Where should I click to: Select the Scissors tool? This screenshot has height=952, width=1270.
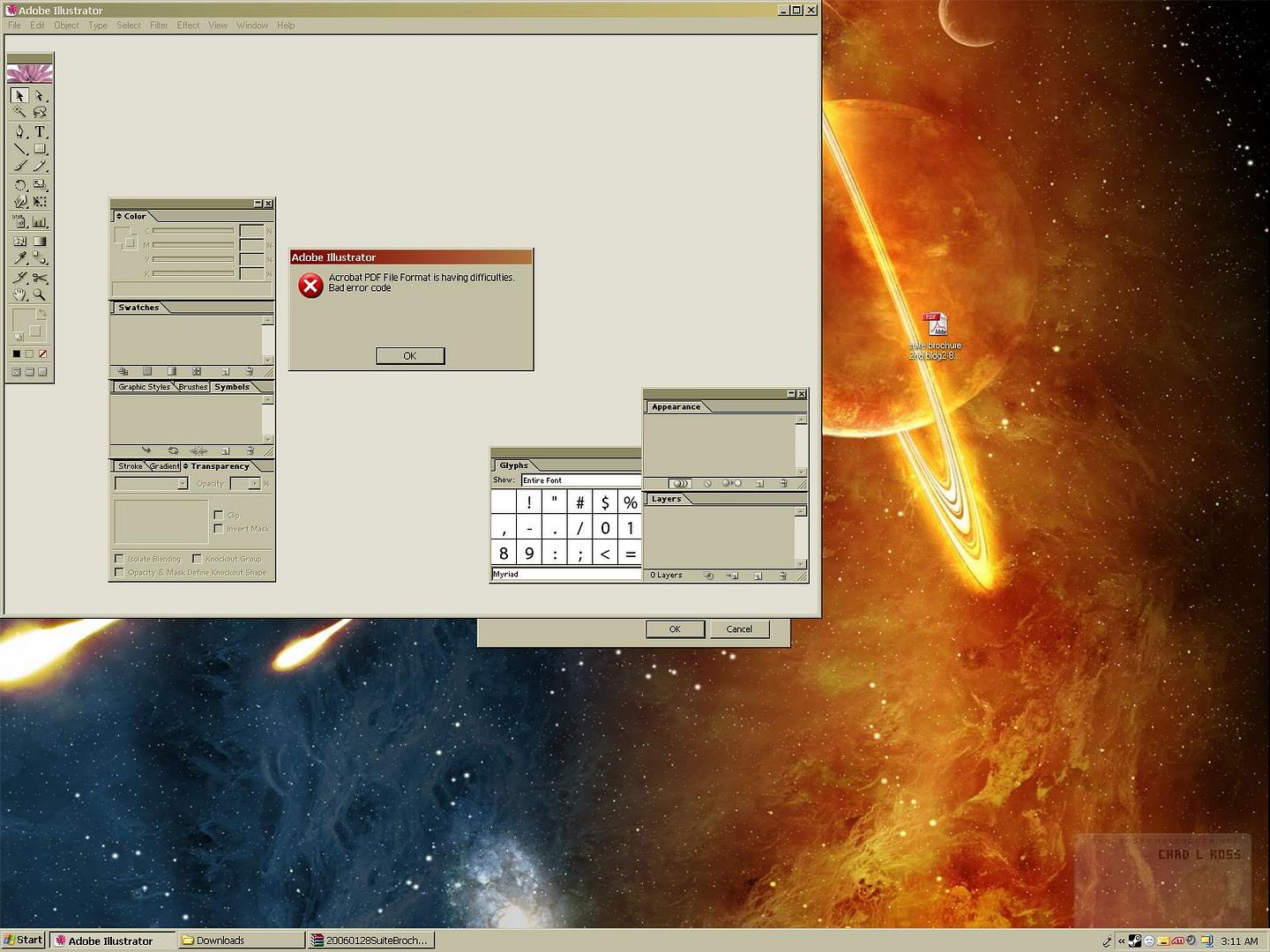pos(40,278)
